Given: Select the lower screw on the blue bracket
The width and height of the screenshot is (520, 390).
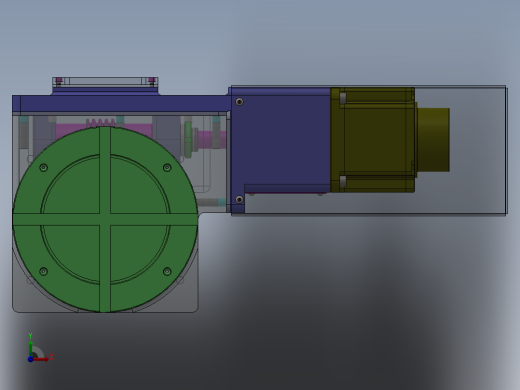Looking at the screenshot, I should (x=239, y=199).
